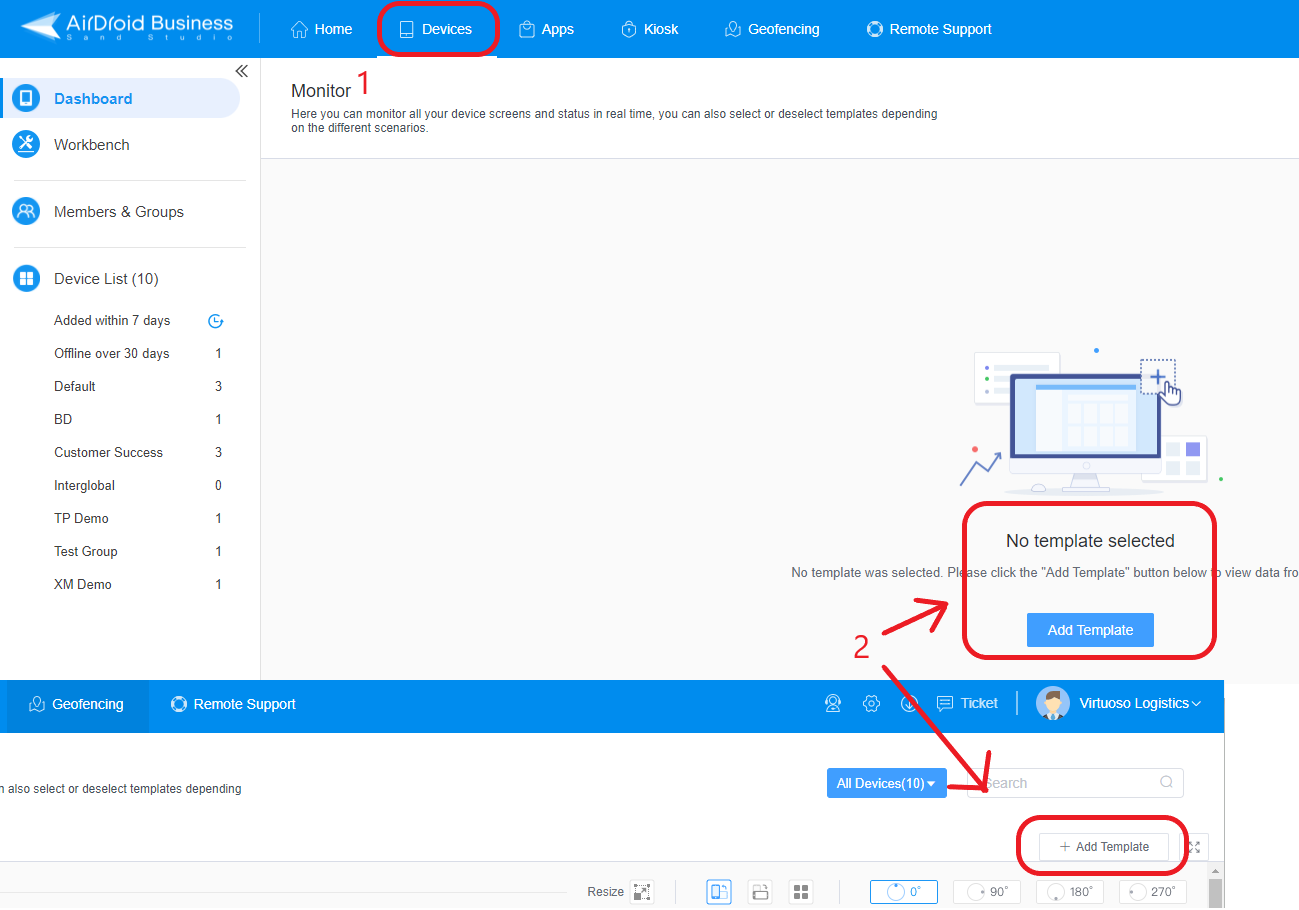Open settings via the gear icon

pyautogui.click(x=871, y=703)
